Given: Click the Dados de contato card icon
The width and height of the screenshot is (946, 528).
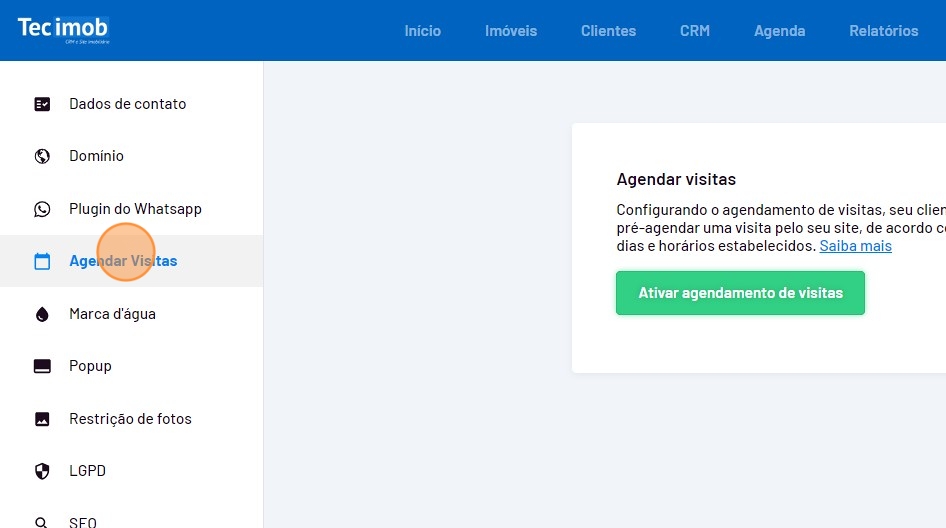Looking at the screenshot, I should [x=42, y=104].
